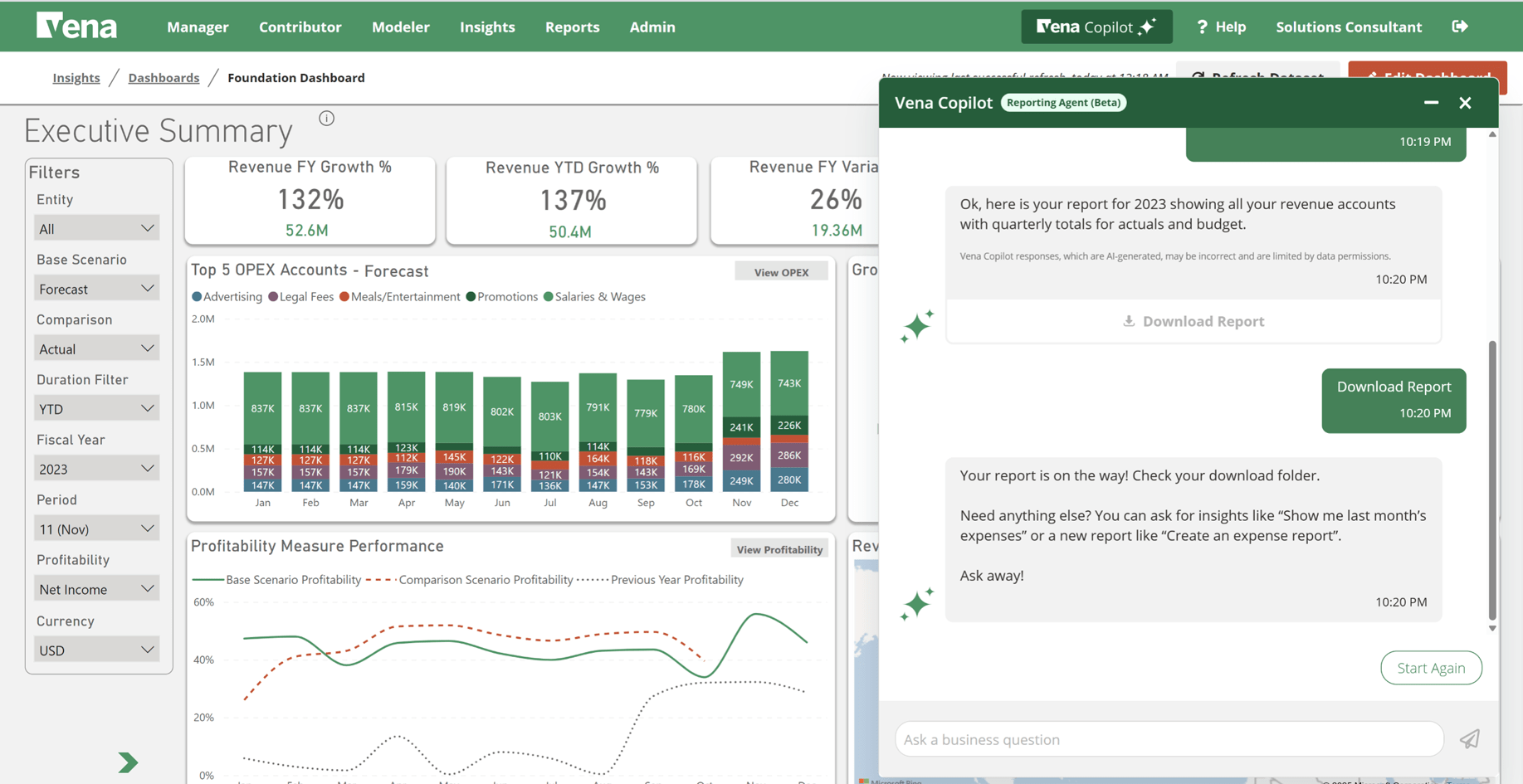The height and width of the screenshot is (784, 1523).
Task: Click the logout arrow icon
Action: point(1460,27)
